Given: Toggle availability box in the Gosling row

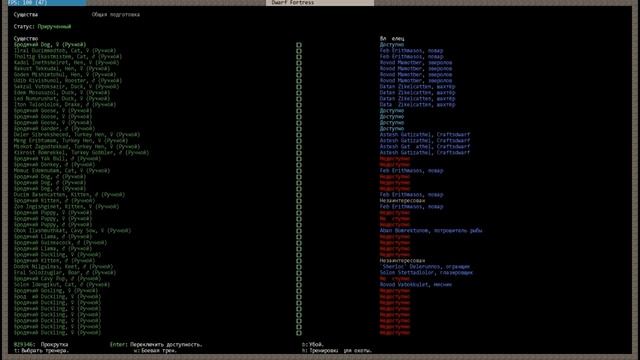Looking at the screenshot, I should [299, 291].
